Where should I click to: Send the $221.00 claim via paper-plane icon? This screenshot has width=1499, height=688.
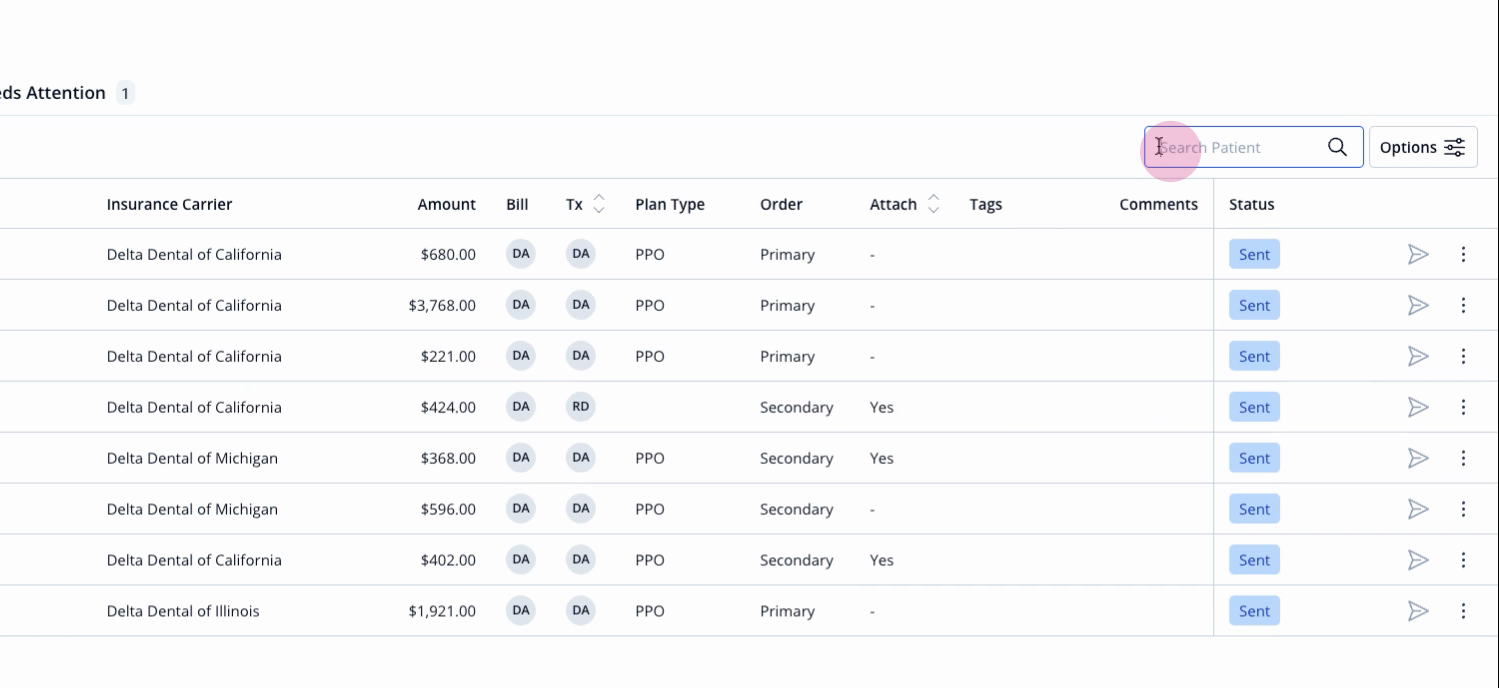pyautogui.click(x=1418, y=356)
